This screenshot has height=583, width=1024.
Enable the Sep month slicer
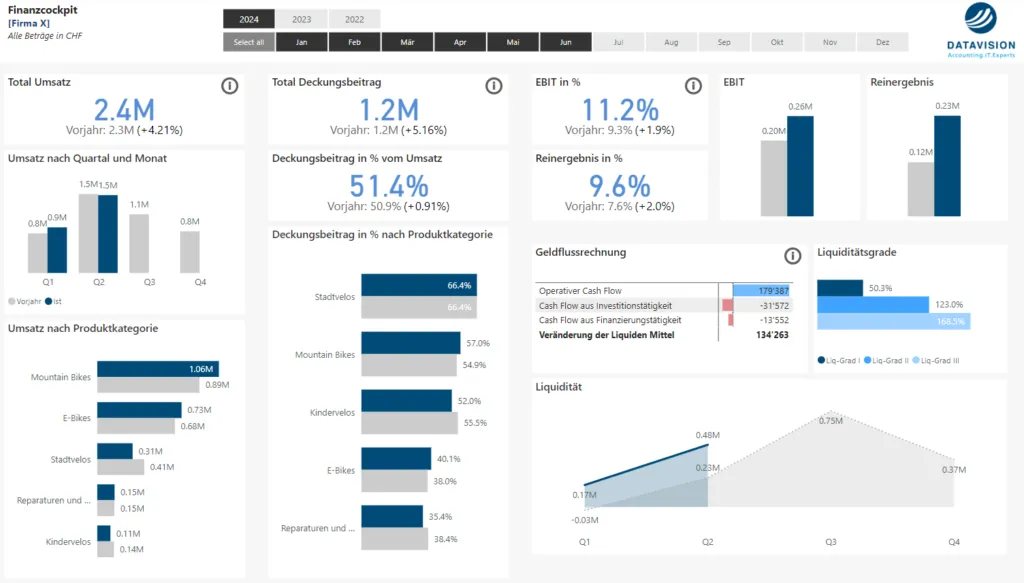pyautogui.click(x=724, y=42)
